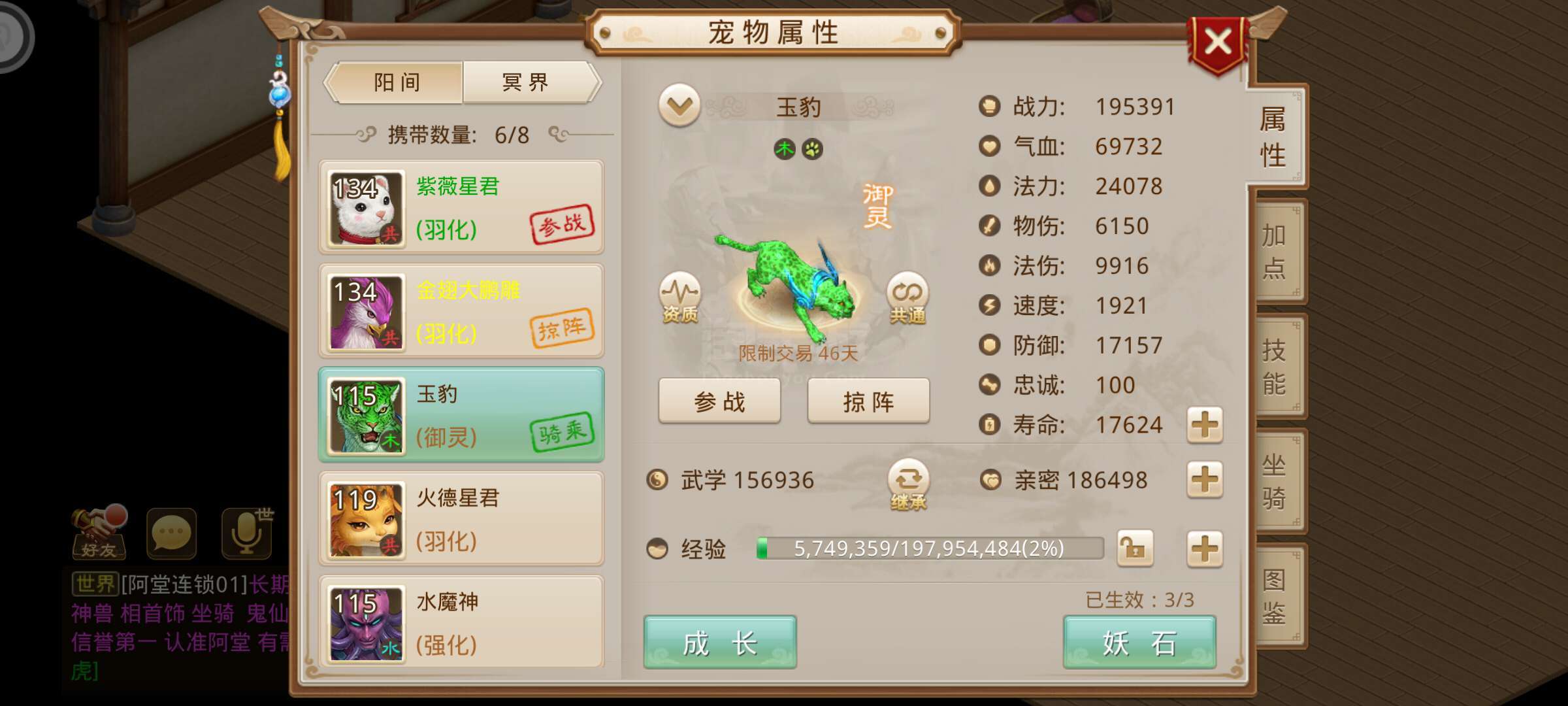Open the chat bubble icon
1568x706 pixels.
pyautogui.click(x=171, y=533)
